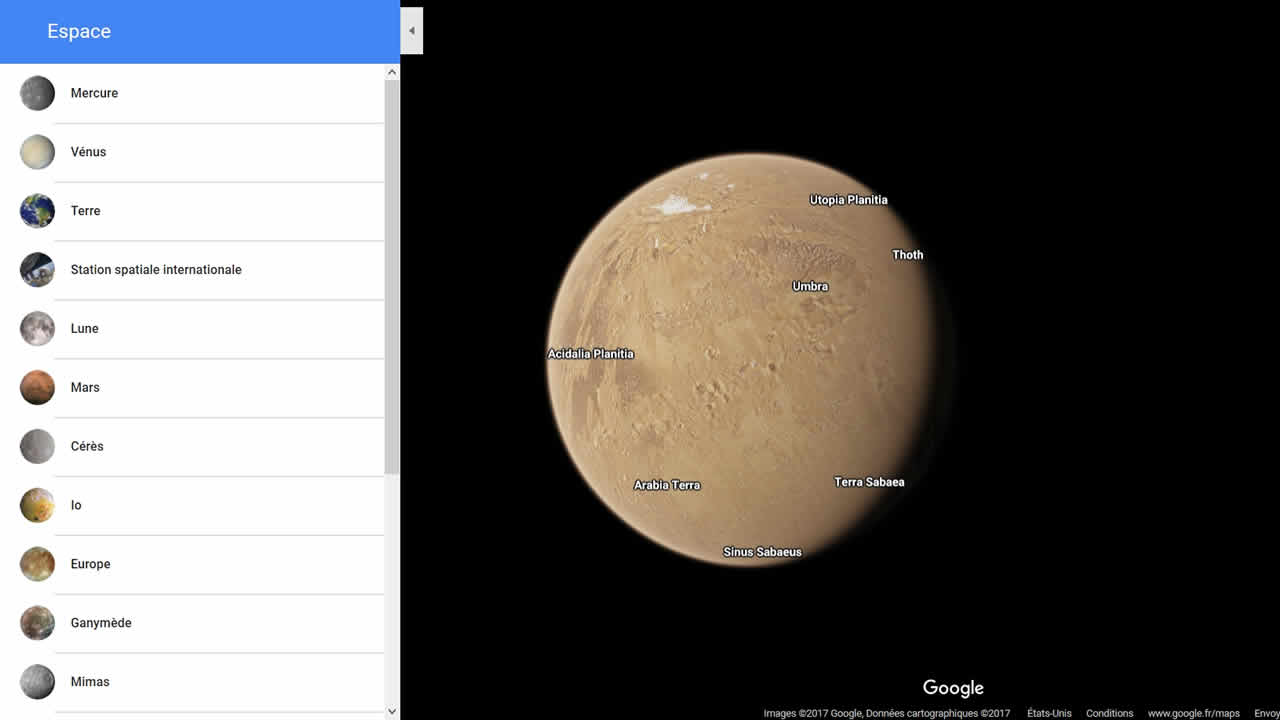Click the list scrollbar up arrow

click(x=392, y=71)
